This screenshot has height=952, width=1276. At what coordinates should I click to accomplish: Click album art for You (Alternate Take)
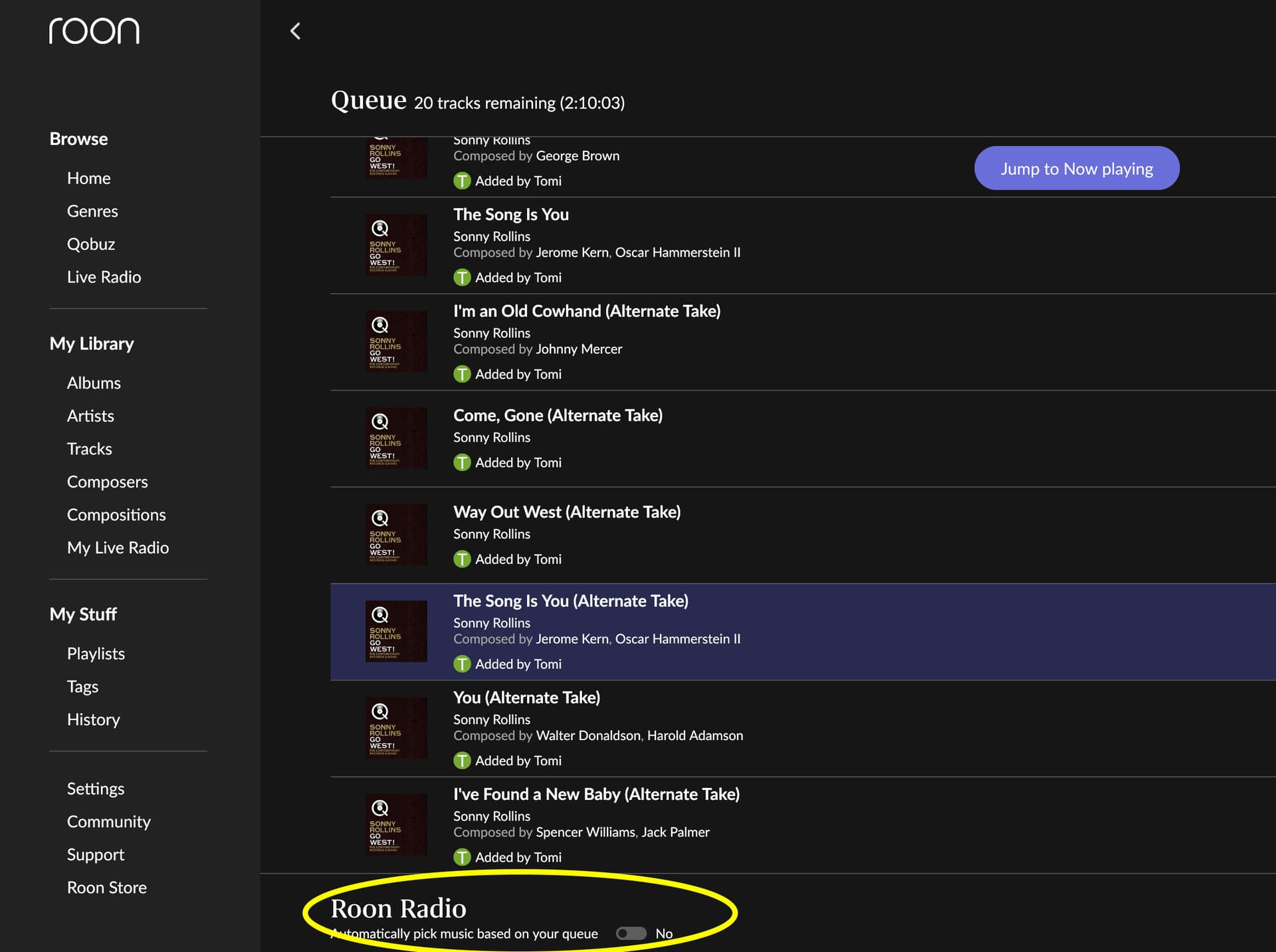coord(396,728)
